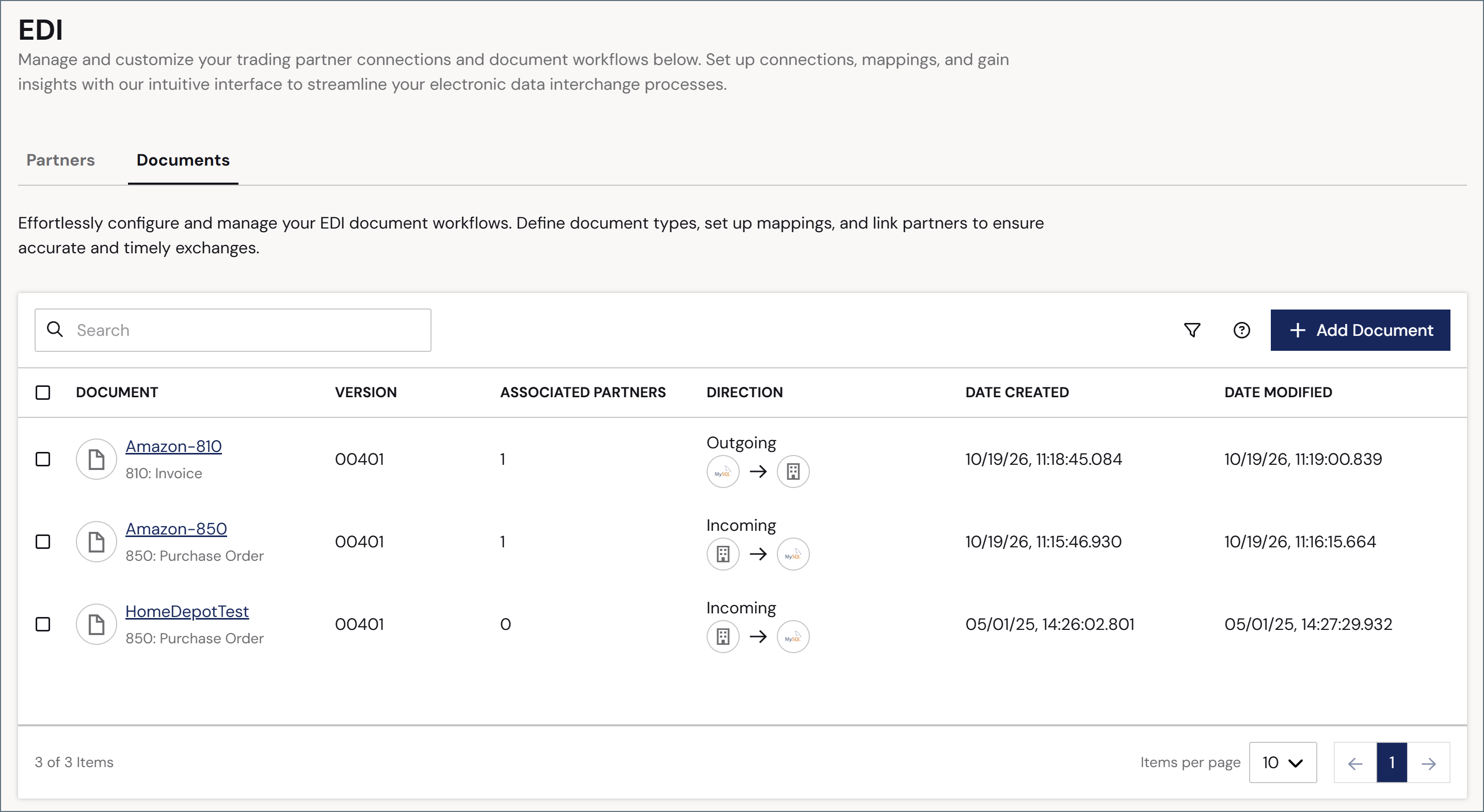Toggle the select-all checkbox in table header
Image resolution: width=1484 pixels, height=812 pixels.
pyautogui.click(x=43, y=392)
